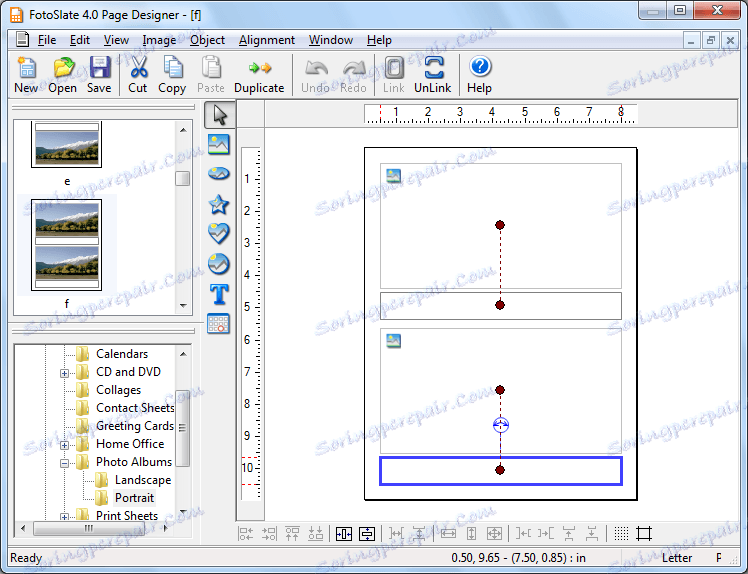The width and height of the screenshot is (748, 574).
Task: Choose the rectangular image frame tool
Action: pyautogui.click(x=219, y=144)
